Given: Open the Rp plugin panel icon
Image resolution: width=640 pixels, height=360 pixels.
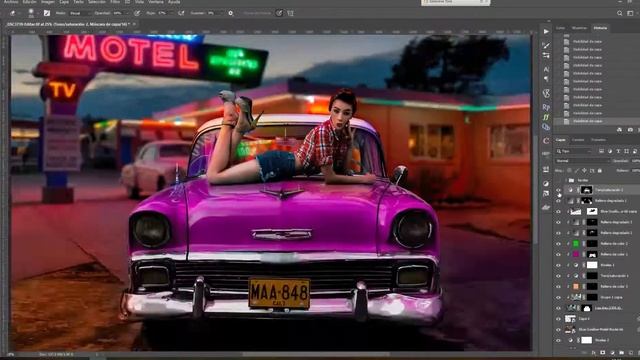Looking at the screenshot, I should (546, 107).
